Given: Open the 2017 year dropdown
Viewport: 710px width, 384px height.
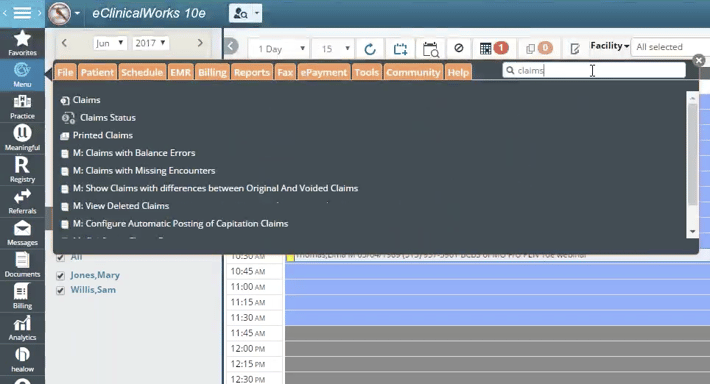Looking at the screenshot, I should pos(151,43).
